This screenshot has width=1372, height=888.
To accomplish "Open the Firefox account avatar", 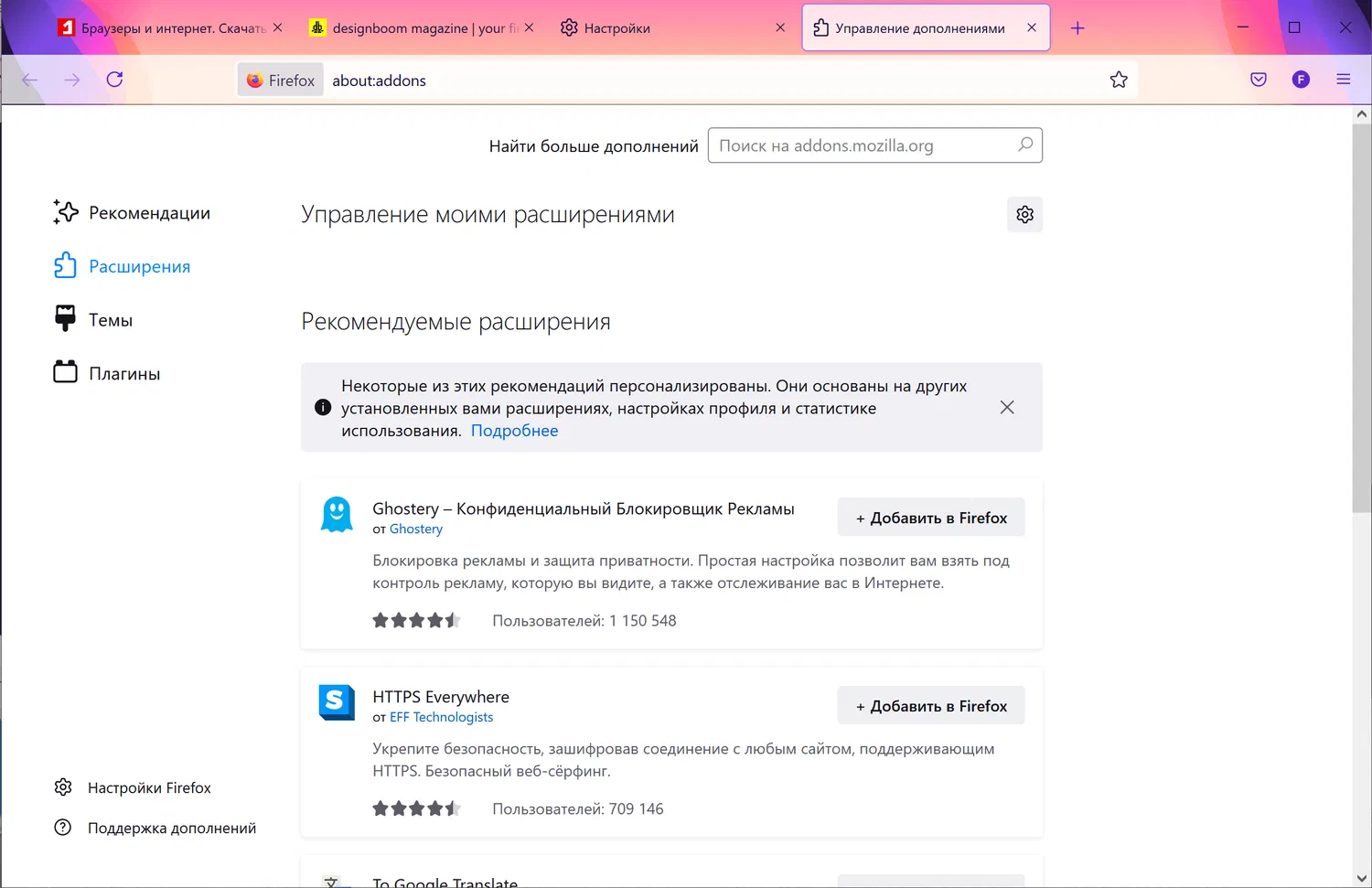I will point(1301,80).
